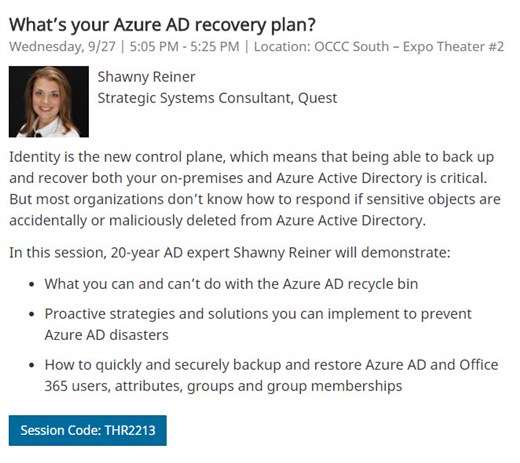
Task: Select the session title 'What's your Azure AD recovery plan?'
Action: 162,25
